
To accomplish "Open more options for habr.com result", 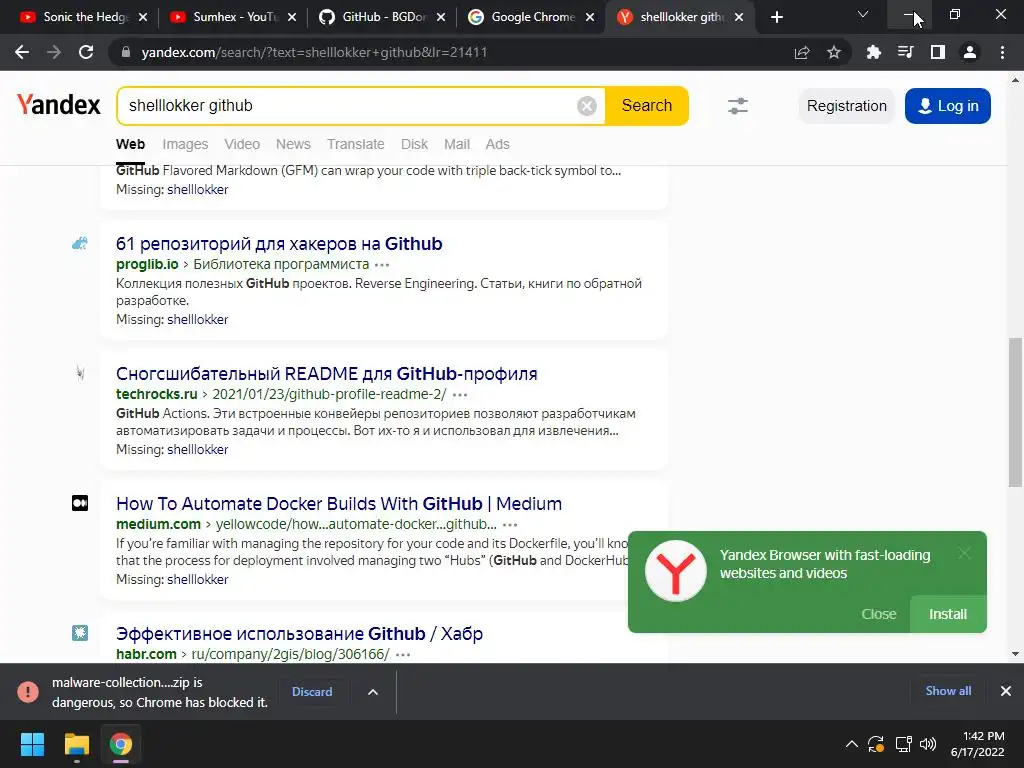I will point(403,654).
